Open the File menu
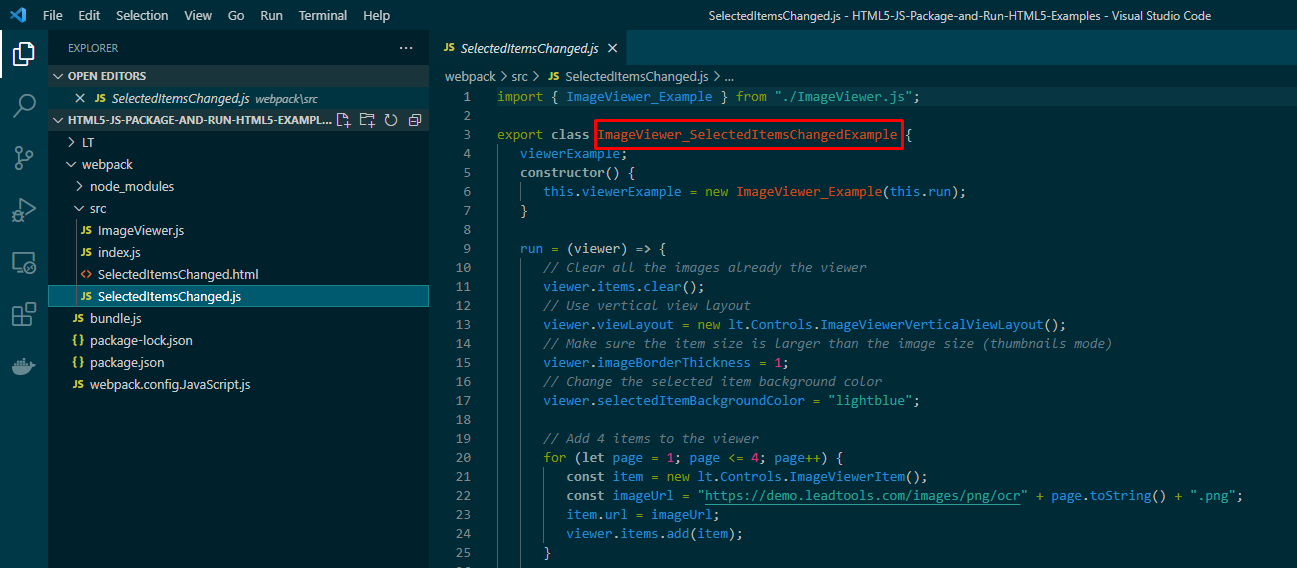 click(53, 16)
